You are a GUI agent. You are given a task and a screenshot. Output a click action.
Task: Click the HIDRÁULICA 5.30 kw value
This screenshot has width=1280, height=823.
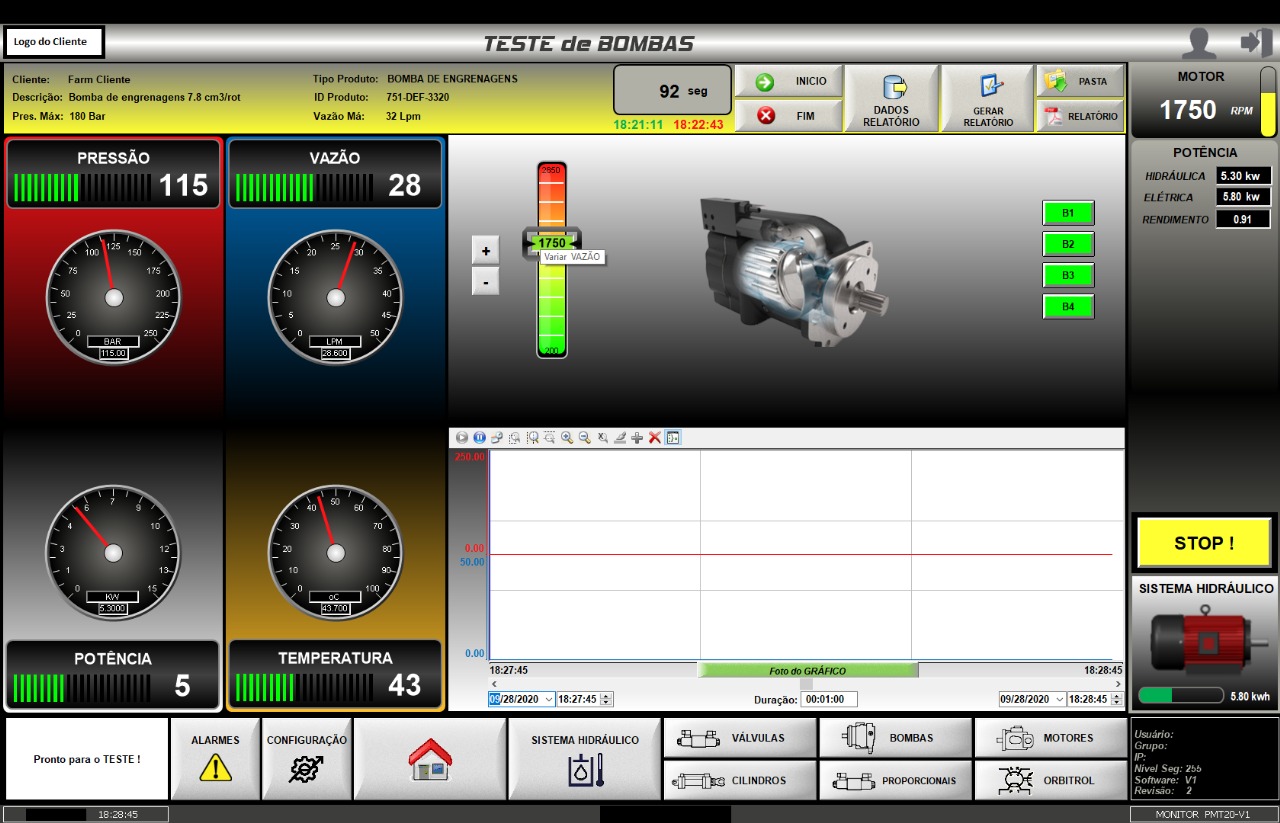1244,176
